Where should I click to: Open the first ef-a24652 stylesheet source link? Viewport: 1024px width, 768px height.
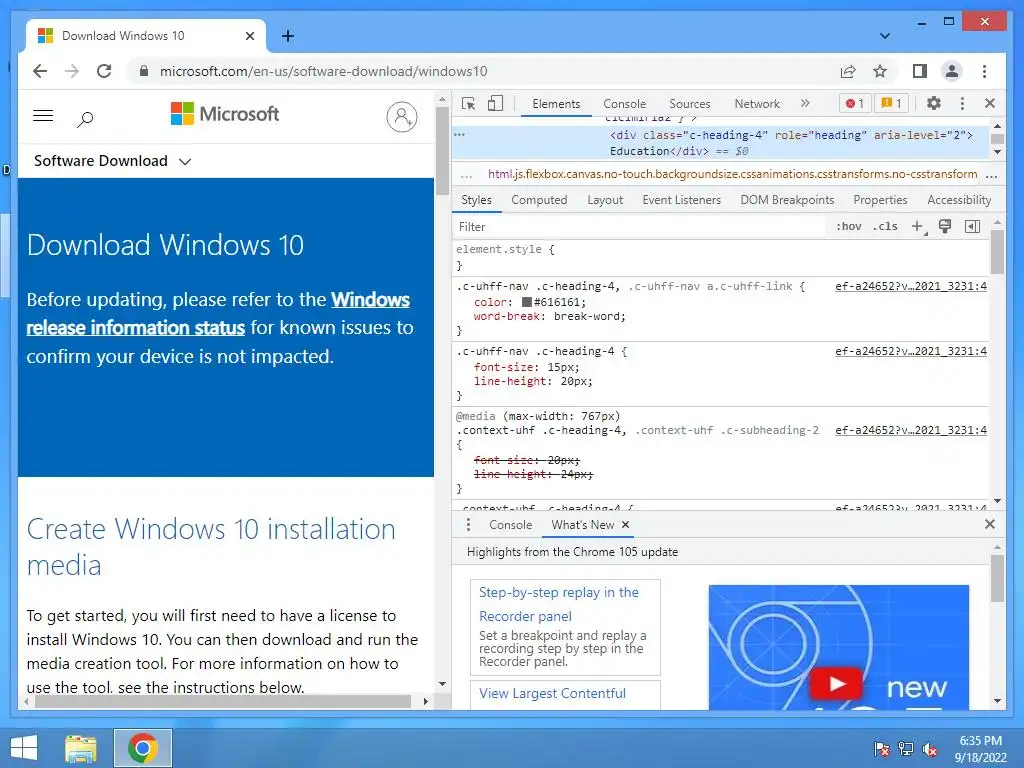click(x=910, y=286)
